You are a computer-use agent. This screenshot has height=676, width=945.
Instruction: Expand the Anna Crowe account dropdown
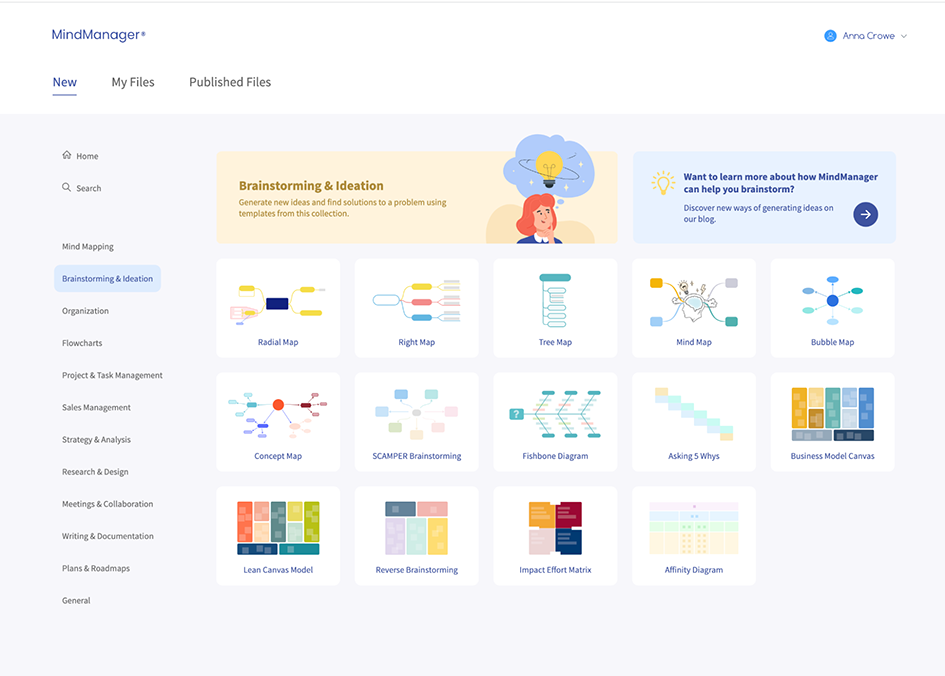(x=904, y=36)
